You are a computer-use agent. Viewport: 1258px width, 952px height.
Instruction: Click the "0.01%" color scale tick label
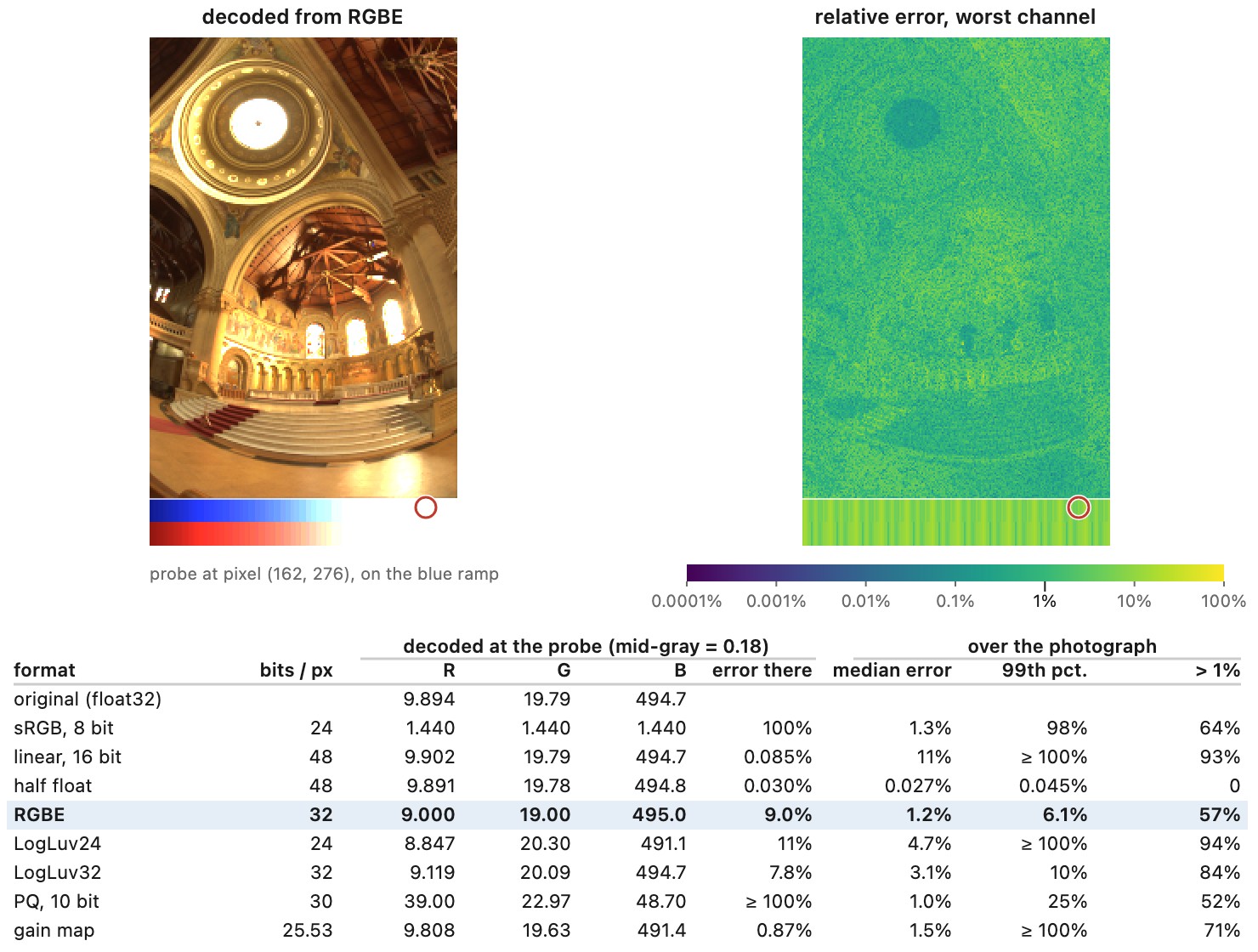point(866,601)
